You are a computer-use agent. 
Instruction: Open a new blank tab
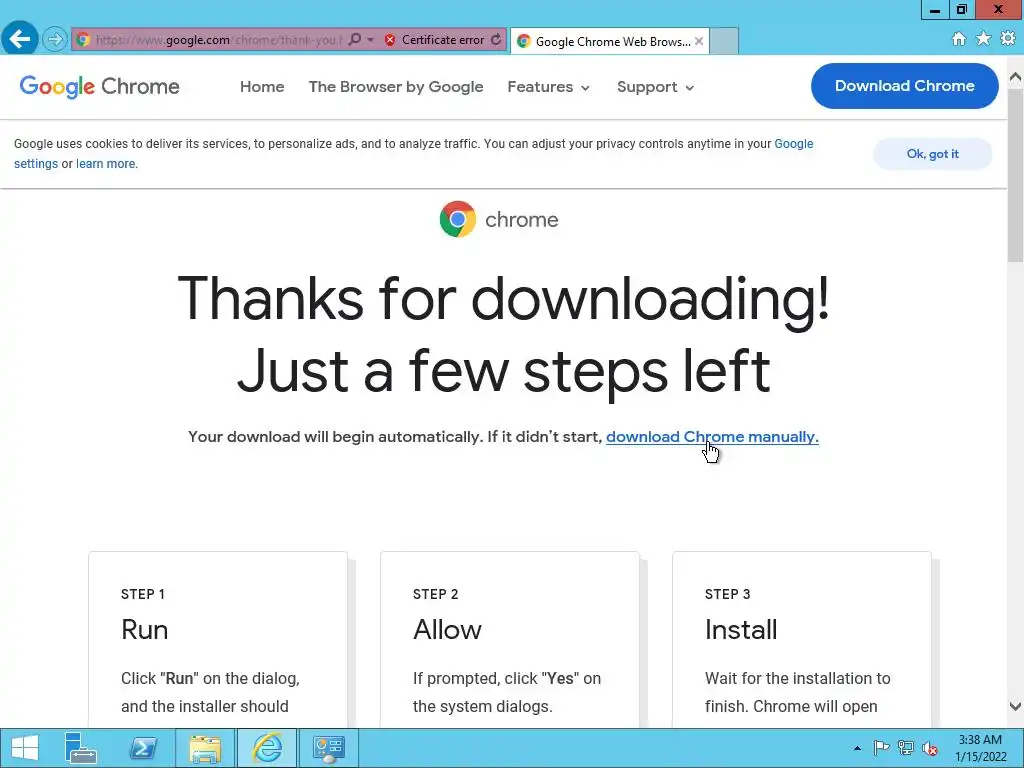tap(724, 41)
